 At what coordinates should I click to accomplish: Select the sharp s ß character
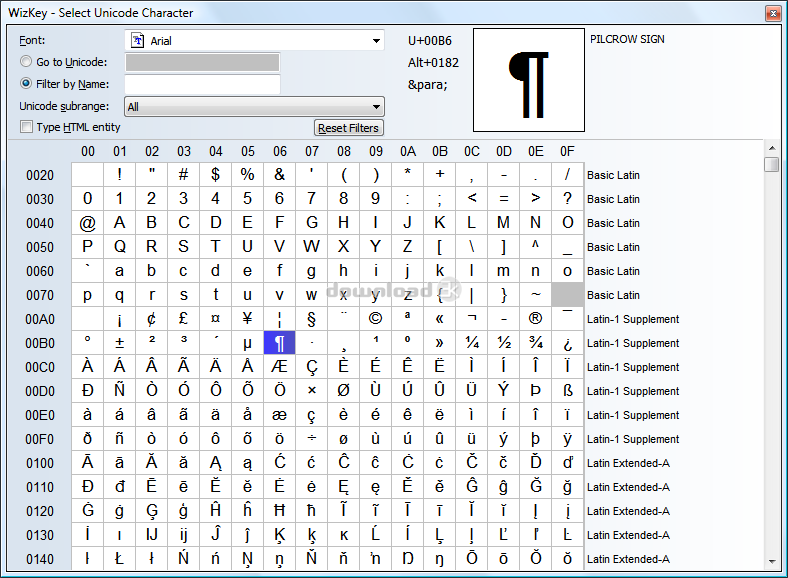pos(567,391)
